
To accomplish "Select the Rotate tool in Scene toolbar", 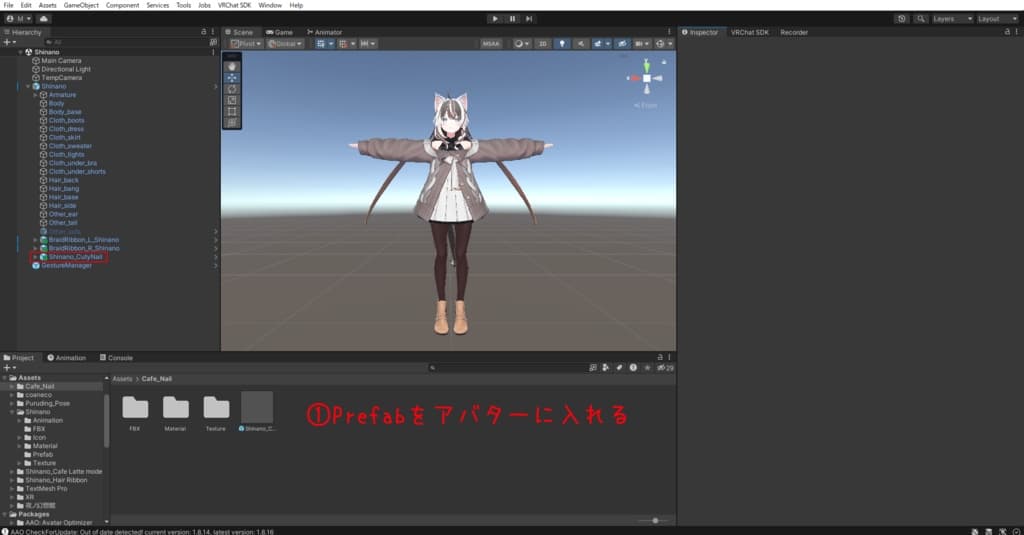I will click(232, 89).
